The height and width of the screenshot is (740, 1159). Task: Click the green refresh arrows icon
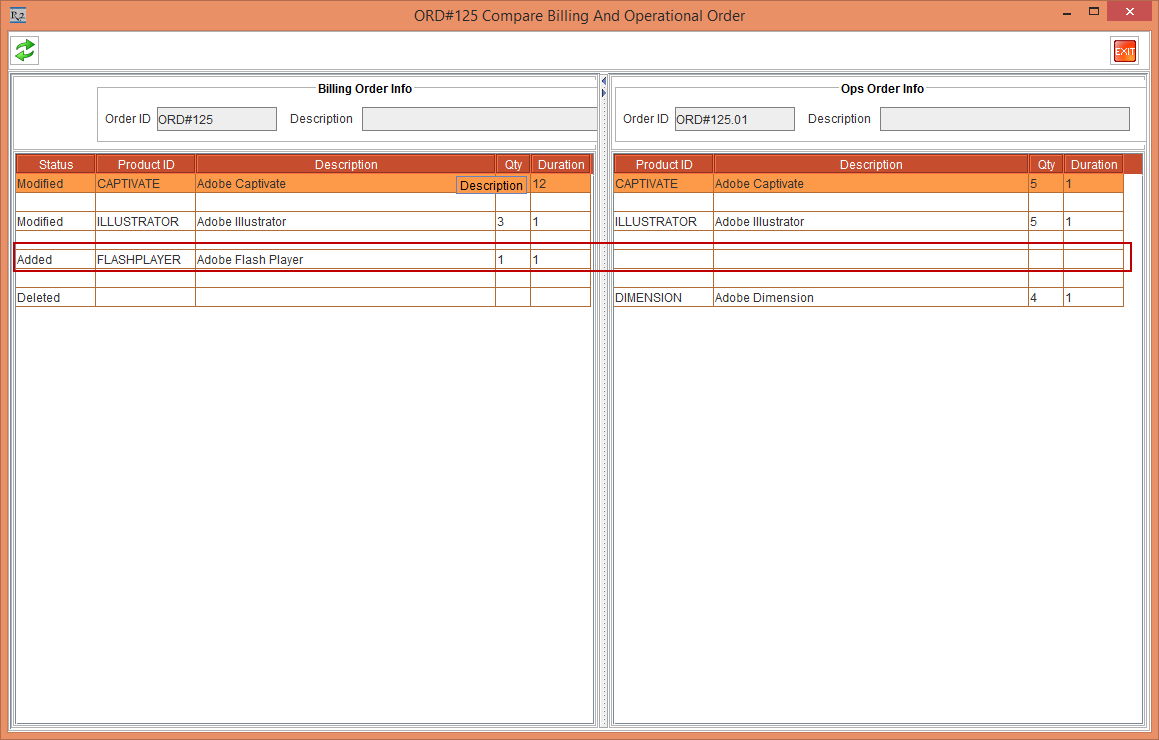(25, 50)
